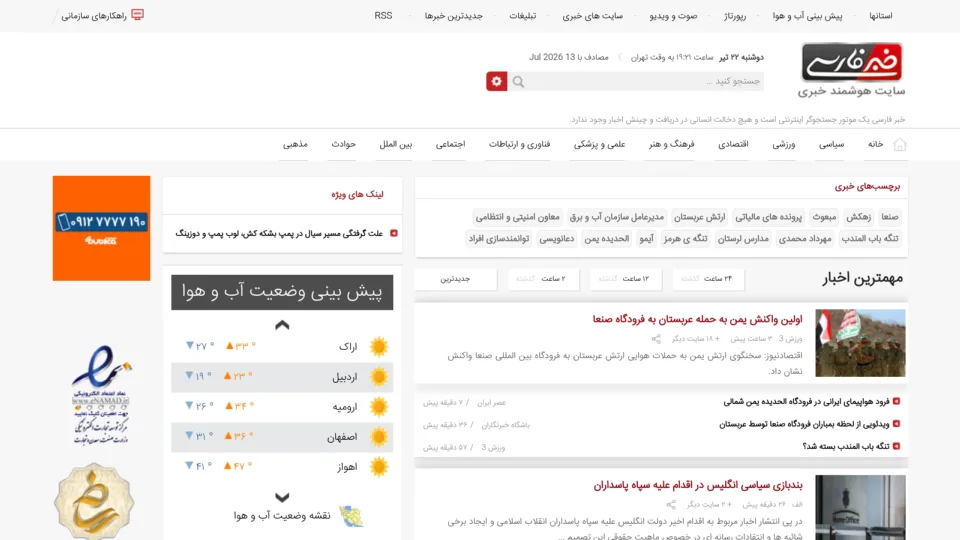Click the مهرداد محمدی news tag
The image size is (960, 540).
805,239
